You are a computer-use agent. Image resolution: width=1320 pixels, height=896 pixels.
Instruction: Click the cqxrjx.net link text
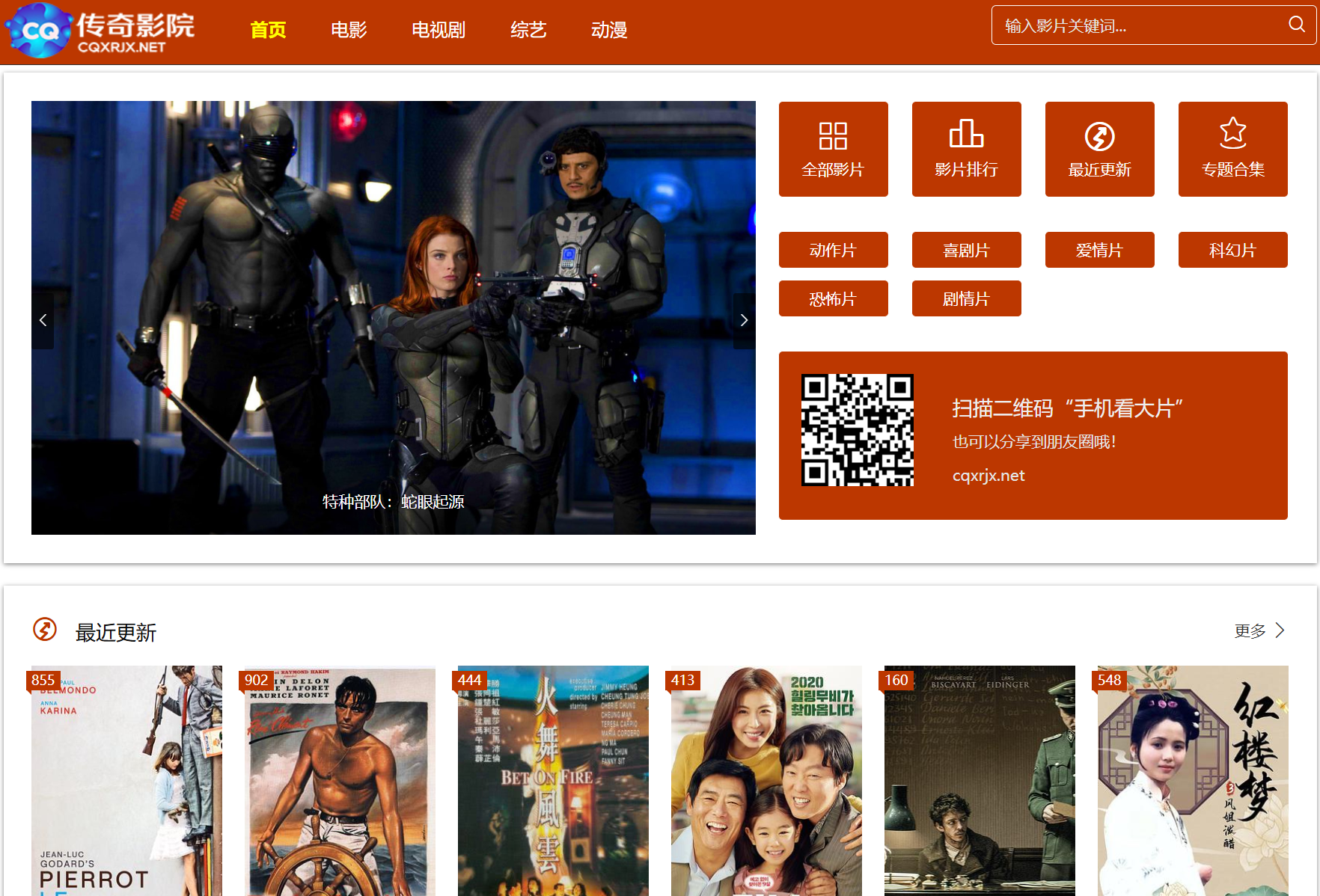989,476
